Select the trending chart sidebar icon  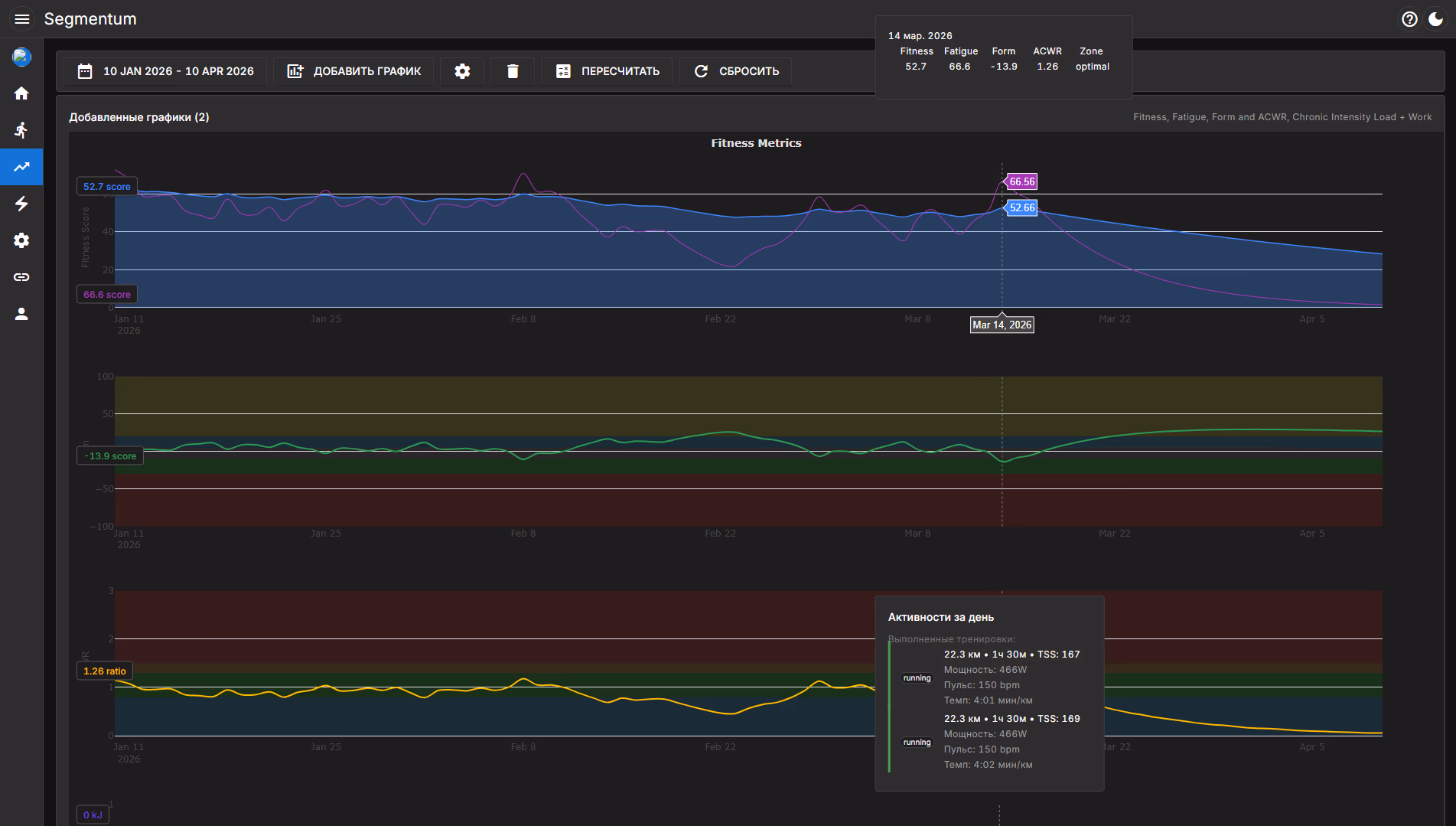point(21,167)
